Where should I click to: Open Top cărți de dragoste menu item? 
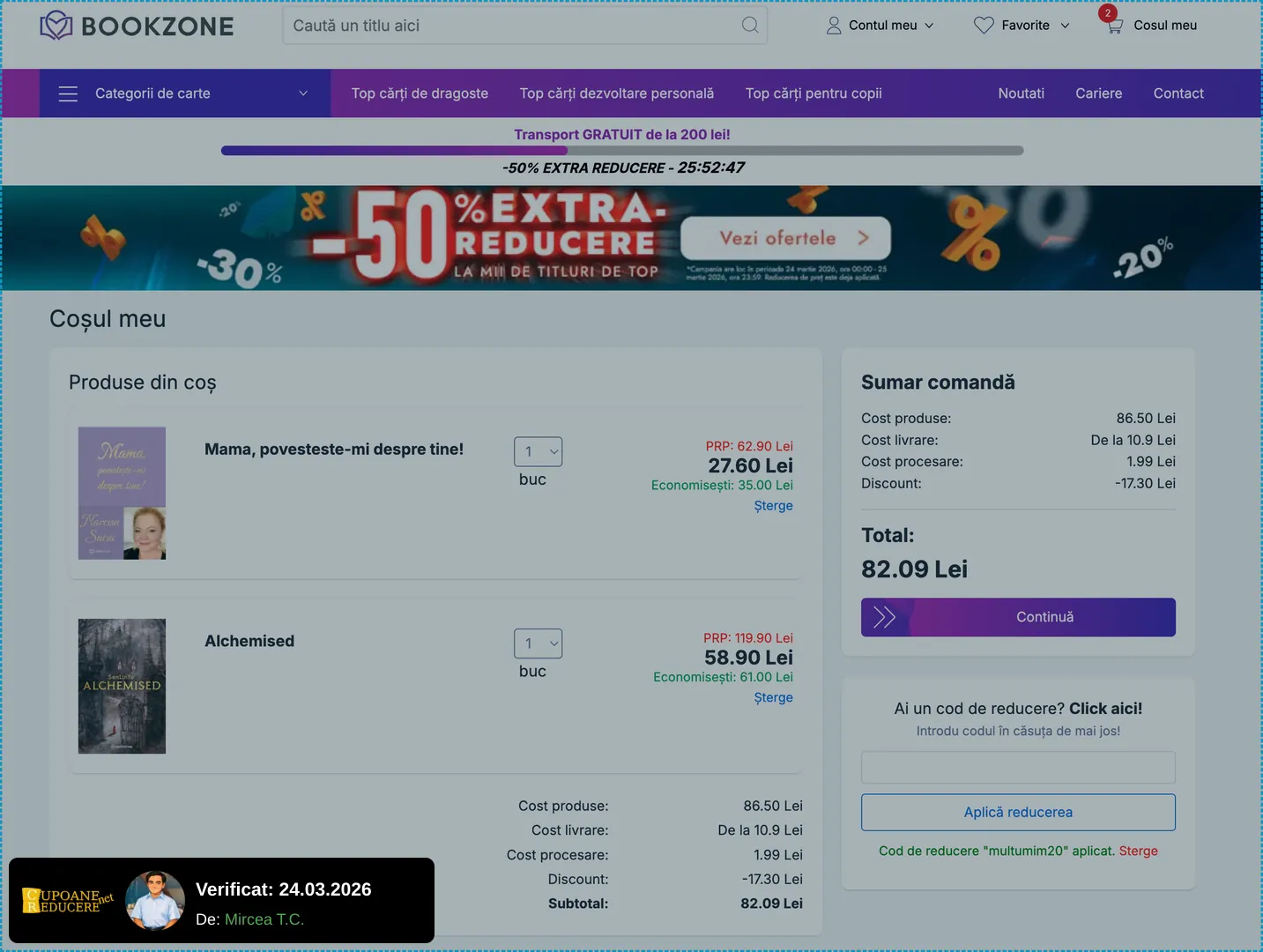coord(420,93)
